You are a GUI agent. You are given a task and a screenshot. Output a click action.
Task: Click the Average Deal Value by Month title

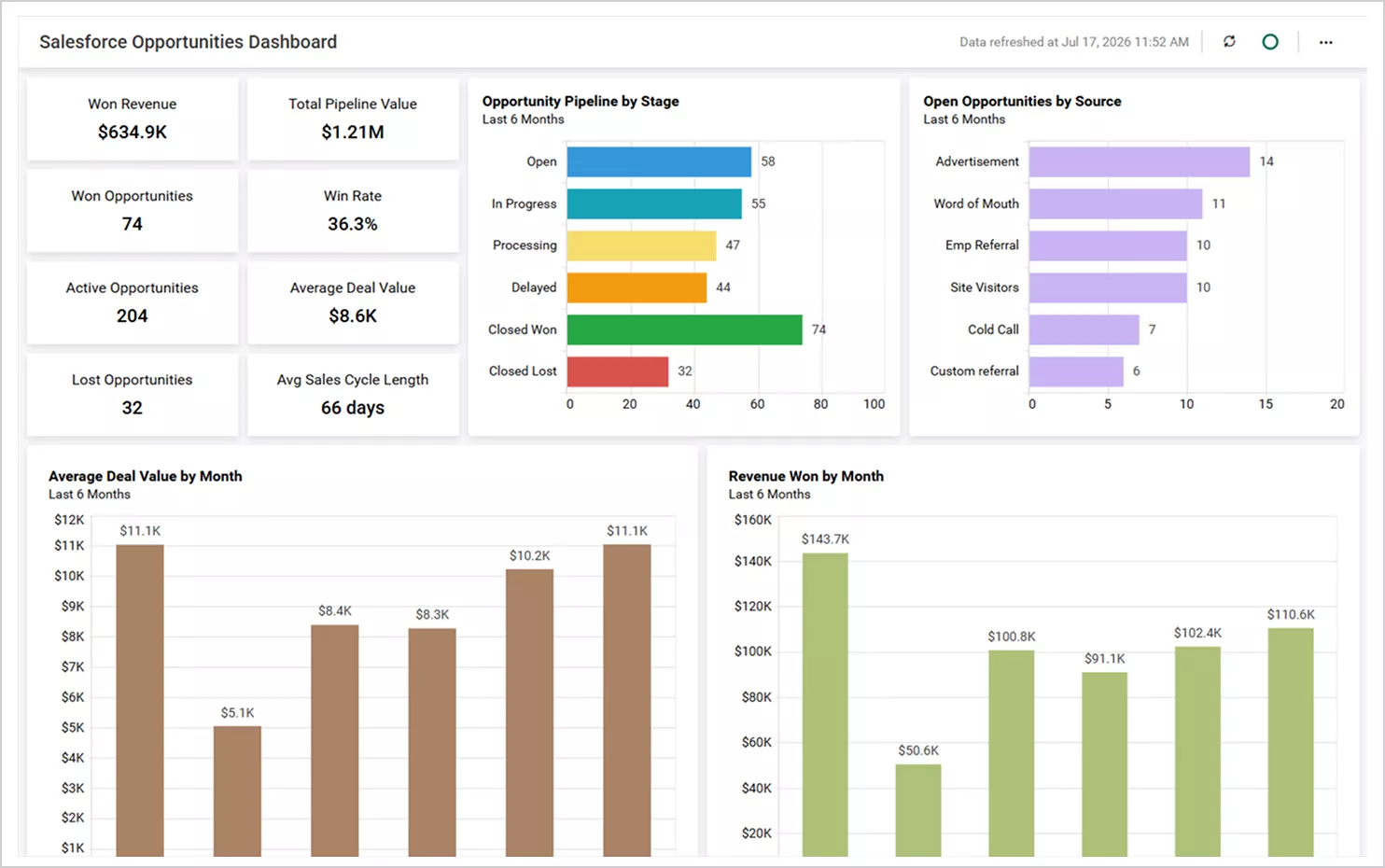click(x=146, y=476)
